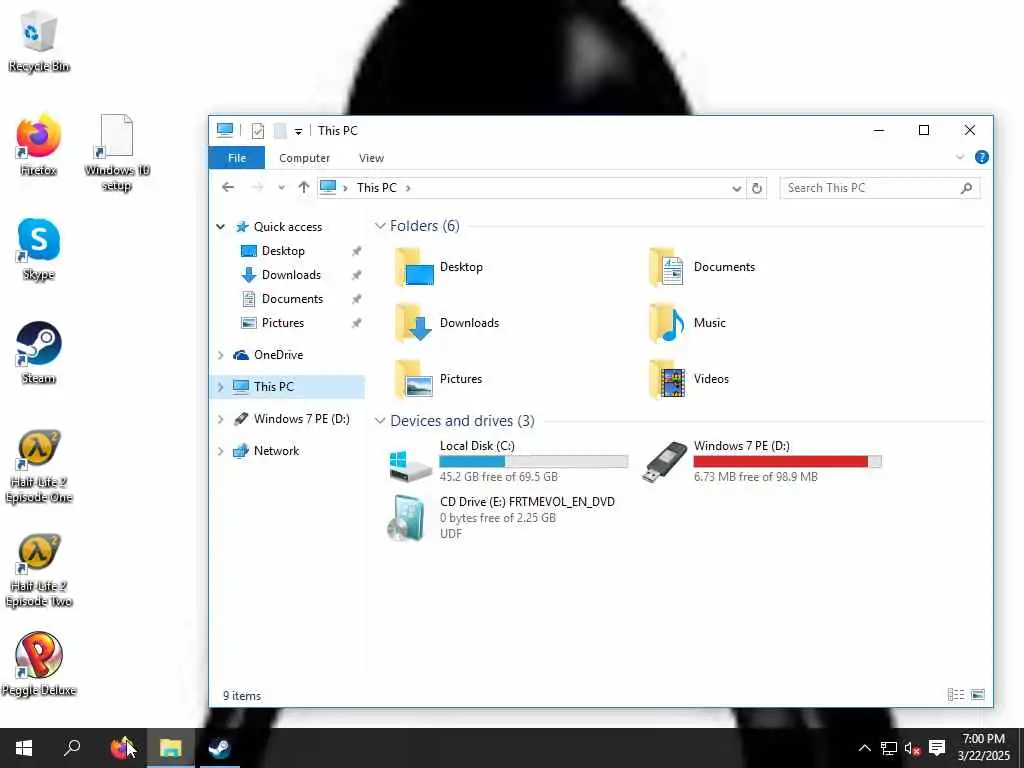The height and width of the screenshot is (768, 1024).
Task: Select the Local Disk (C:) drive
Action: (x=508, y=461)
